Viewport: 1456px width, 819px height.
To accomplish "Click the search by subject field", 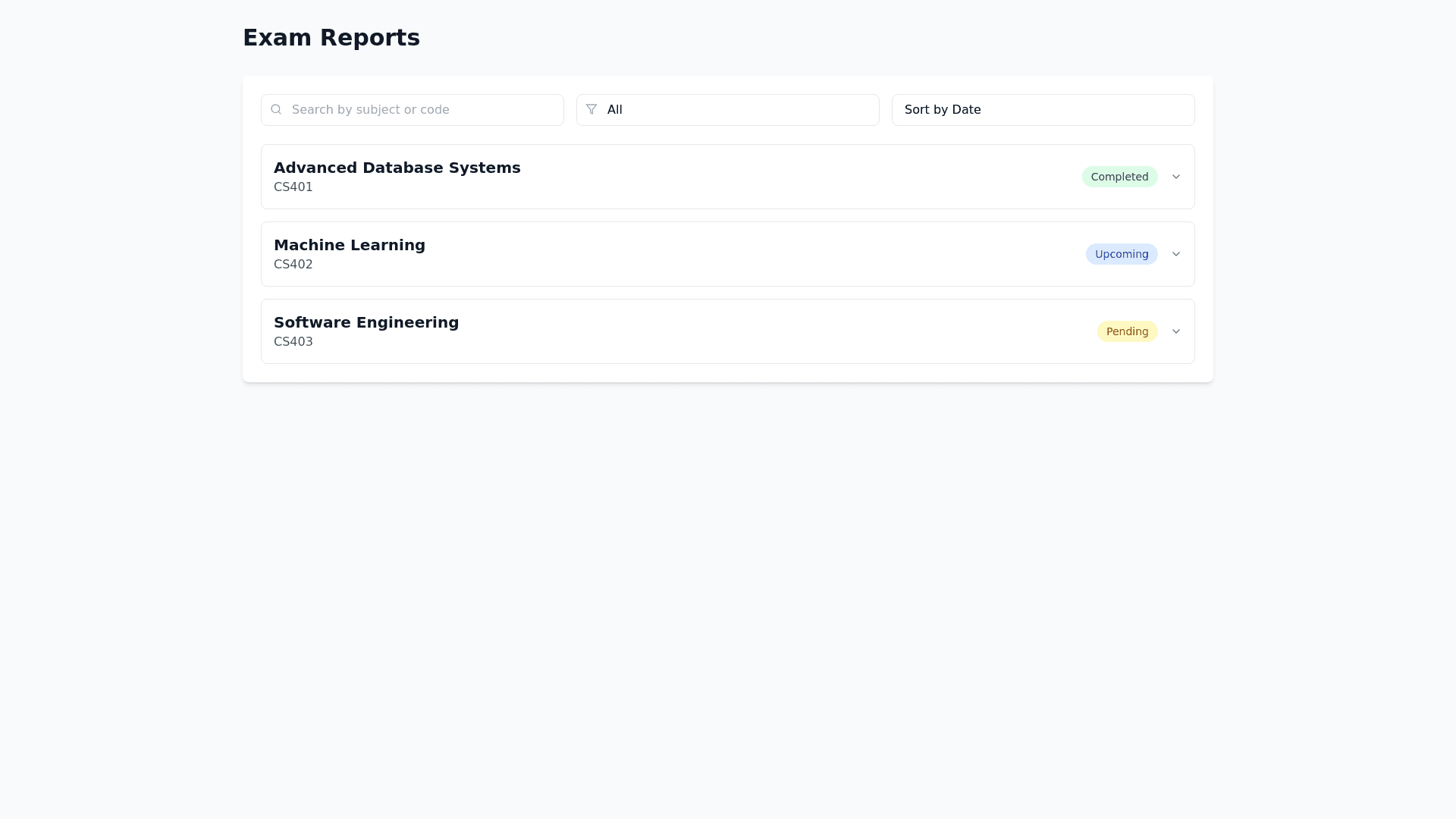I will pyautogui.click(x=421, y=110).
